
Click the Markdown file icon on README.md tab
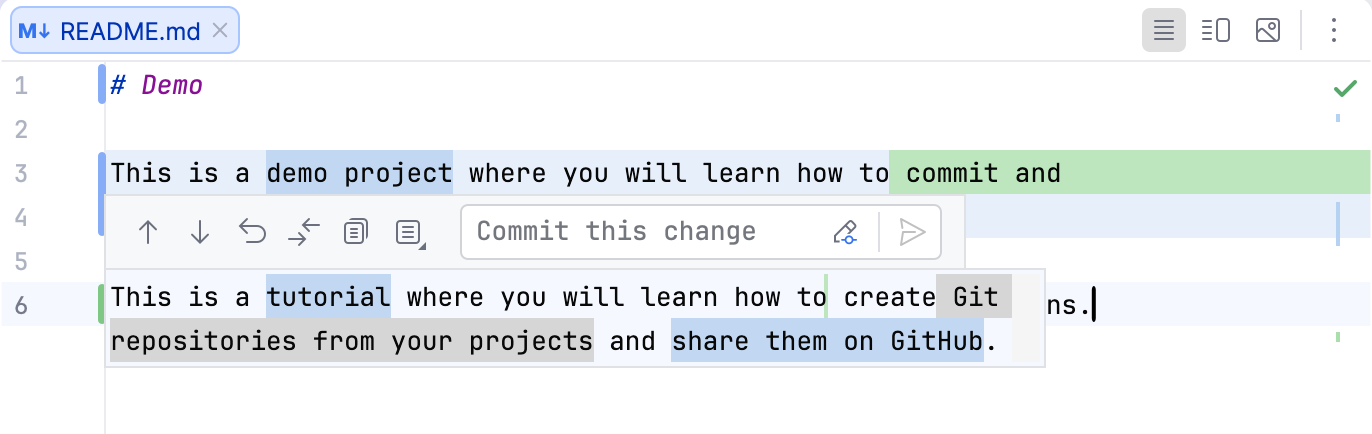(34, 31)
